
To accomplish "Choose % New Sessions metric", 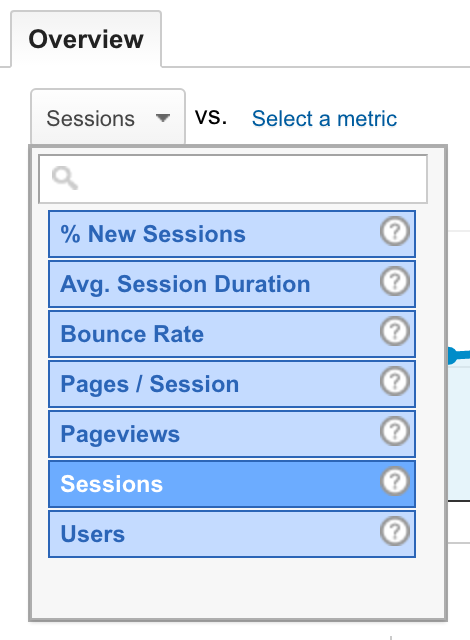I will (232, 234).
